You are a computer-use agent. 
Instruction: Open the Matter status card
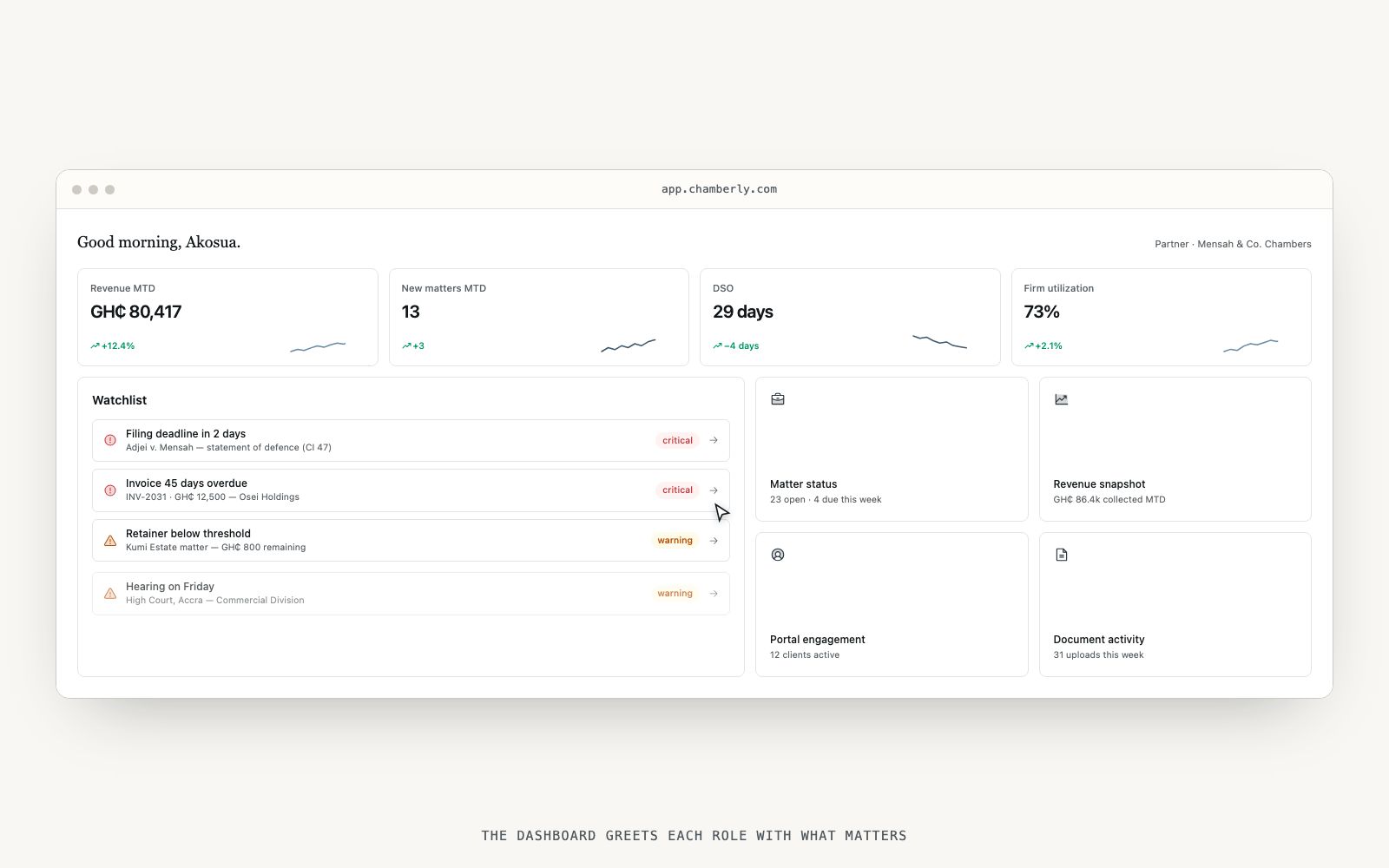tap(892, 449)
